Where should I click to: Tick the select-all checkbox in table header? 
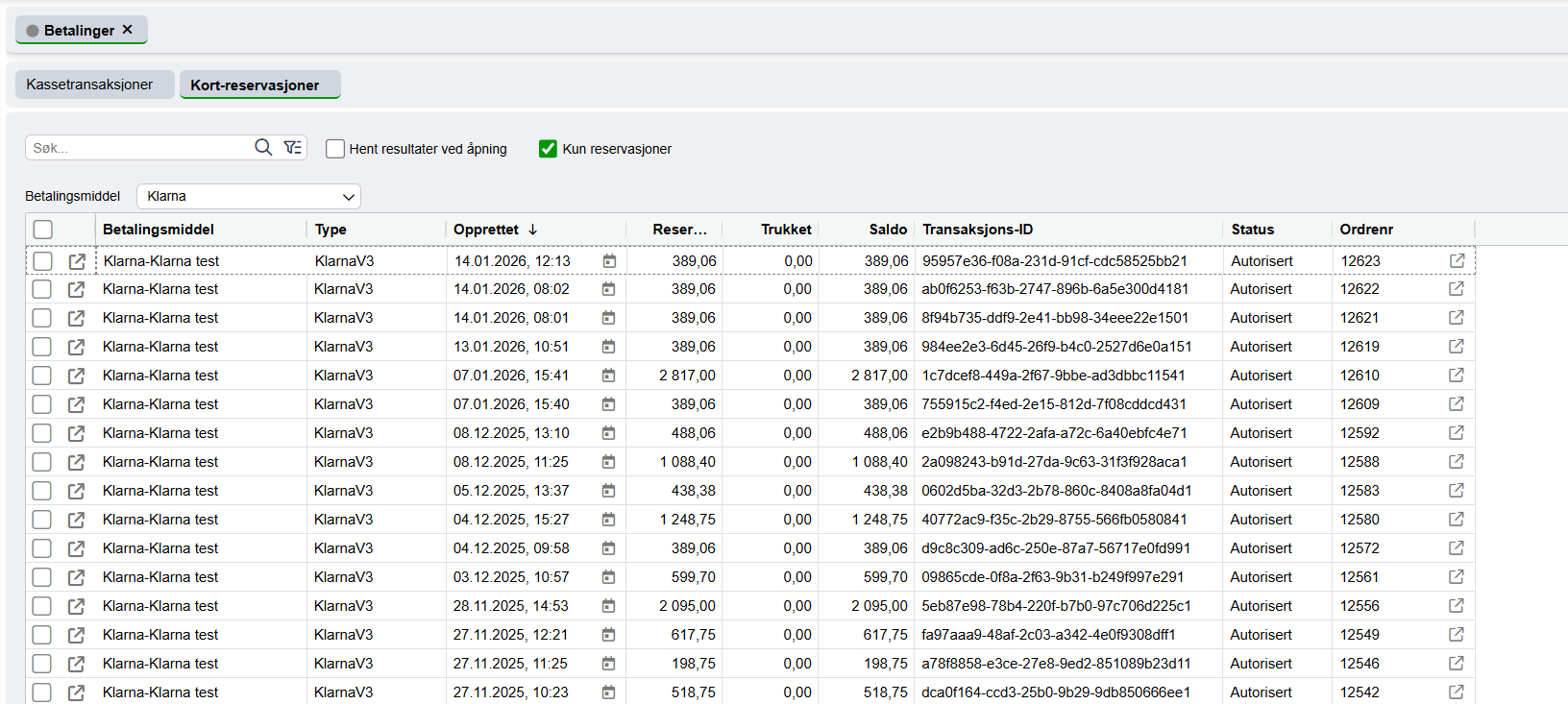[x=43, y=230]
